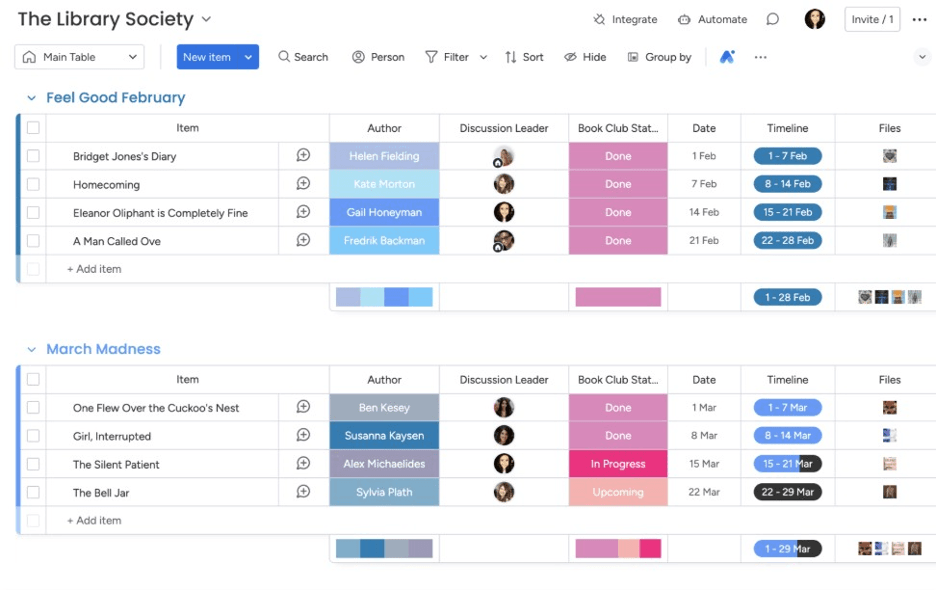This screenshot has height=590, width=936.
Task: Select the checkbox for the Homecoming row
Action: point(34,184)
